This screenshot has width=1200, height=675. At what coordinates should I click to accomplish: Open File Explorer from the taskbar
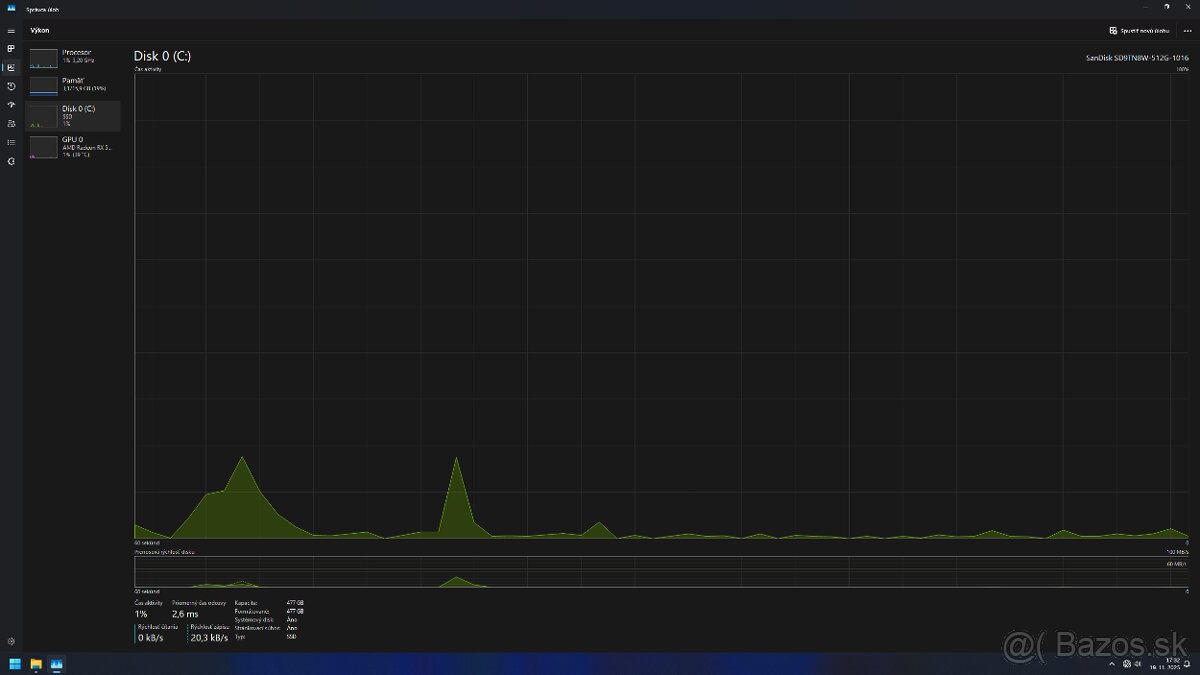click(36, 663)
